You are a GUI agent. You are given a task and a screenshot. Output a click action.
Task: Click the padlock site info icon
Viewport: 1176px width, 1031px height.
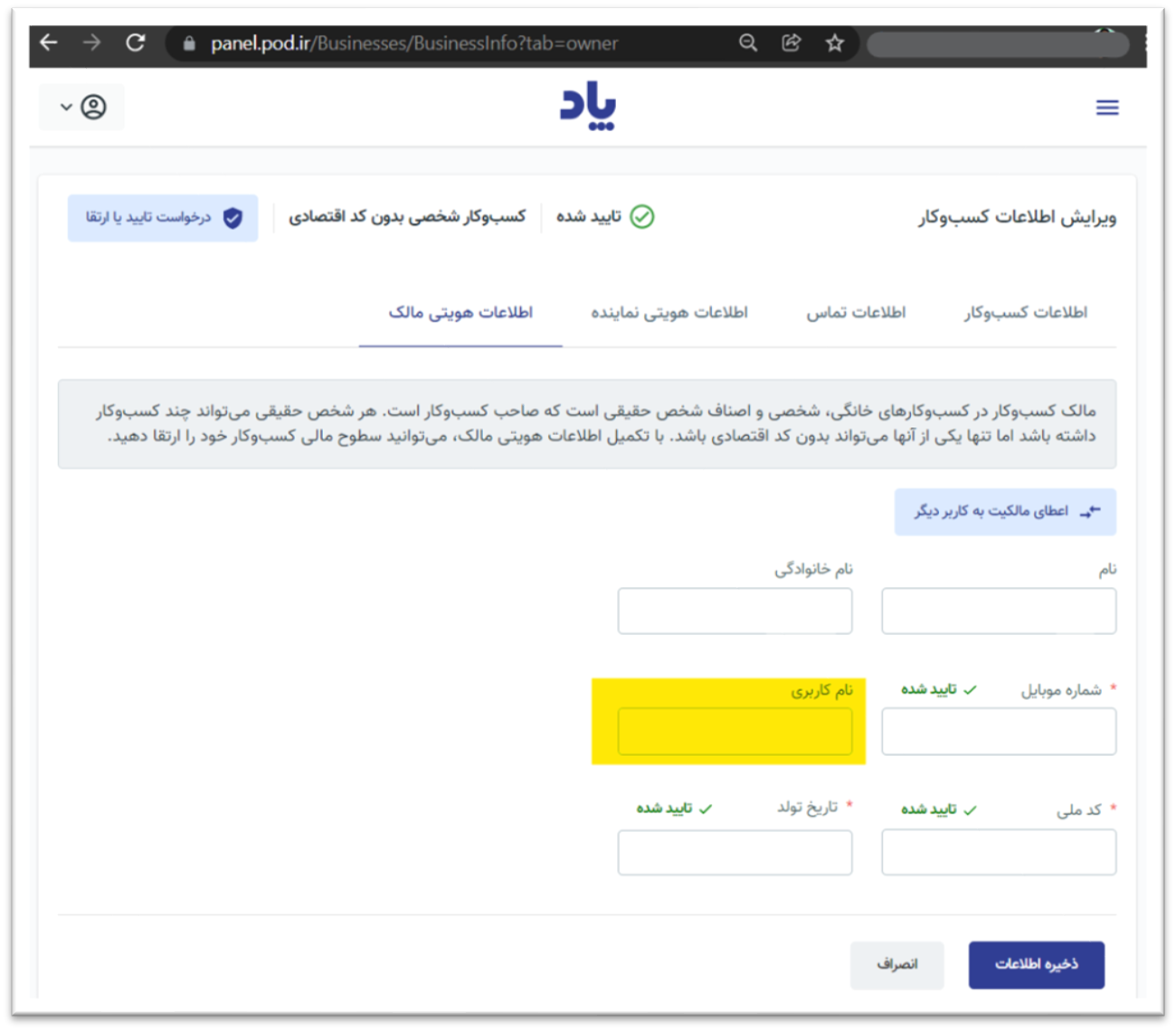[x=189, y=43]
